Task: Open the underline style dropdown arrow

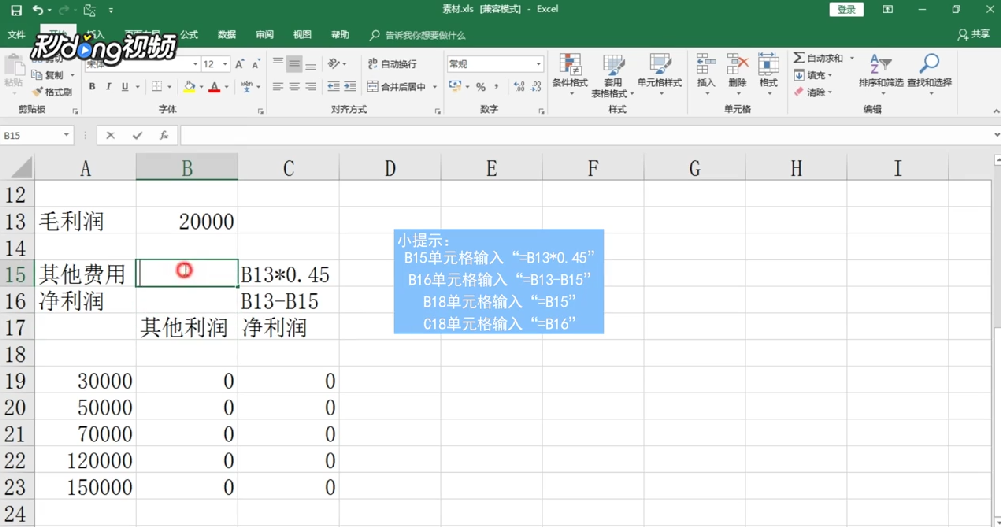Action: click(x=137, y=87)
